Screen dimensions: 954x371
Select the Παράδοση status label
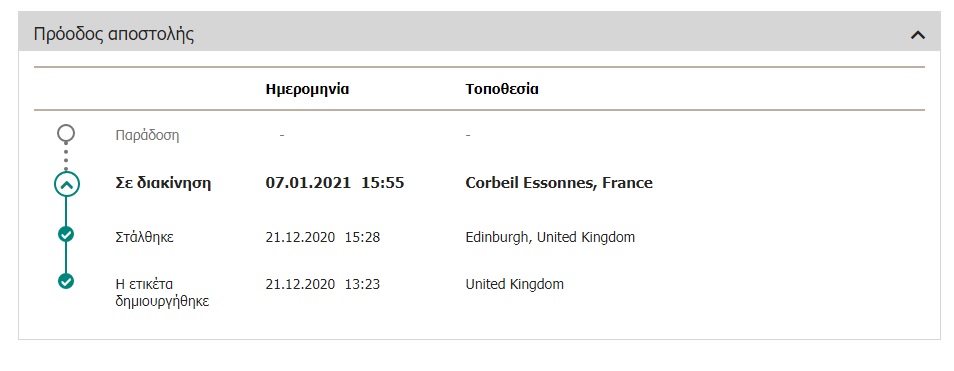click(147, 135)
